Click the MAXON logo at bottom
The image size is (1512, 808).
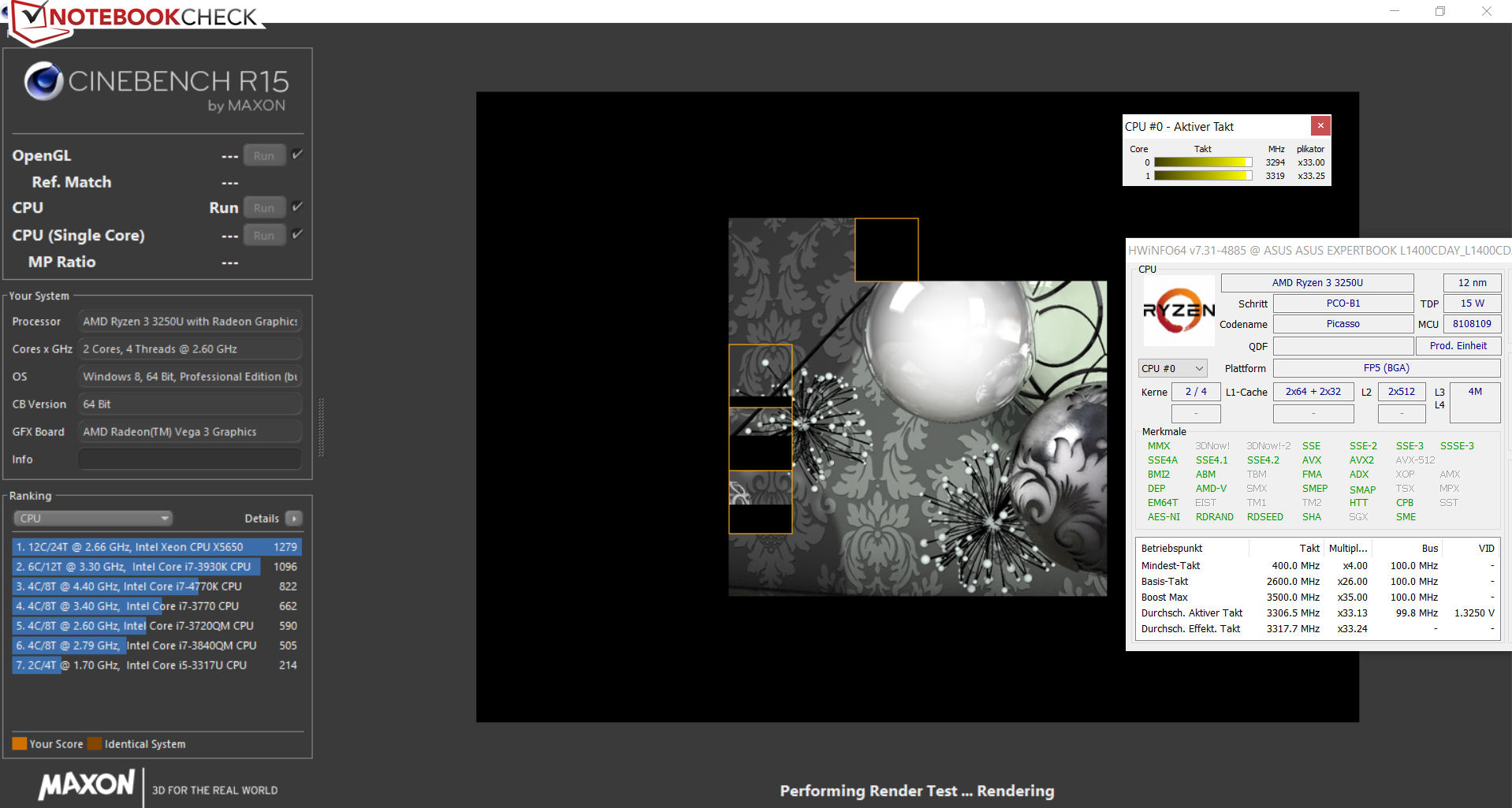tap(87, 784)
